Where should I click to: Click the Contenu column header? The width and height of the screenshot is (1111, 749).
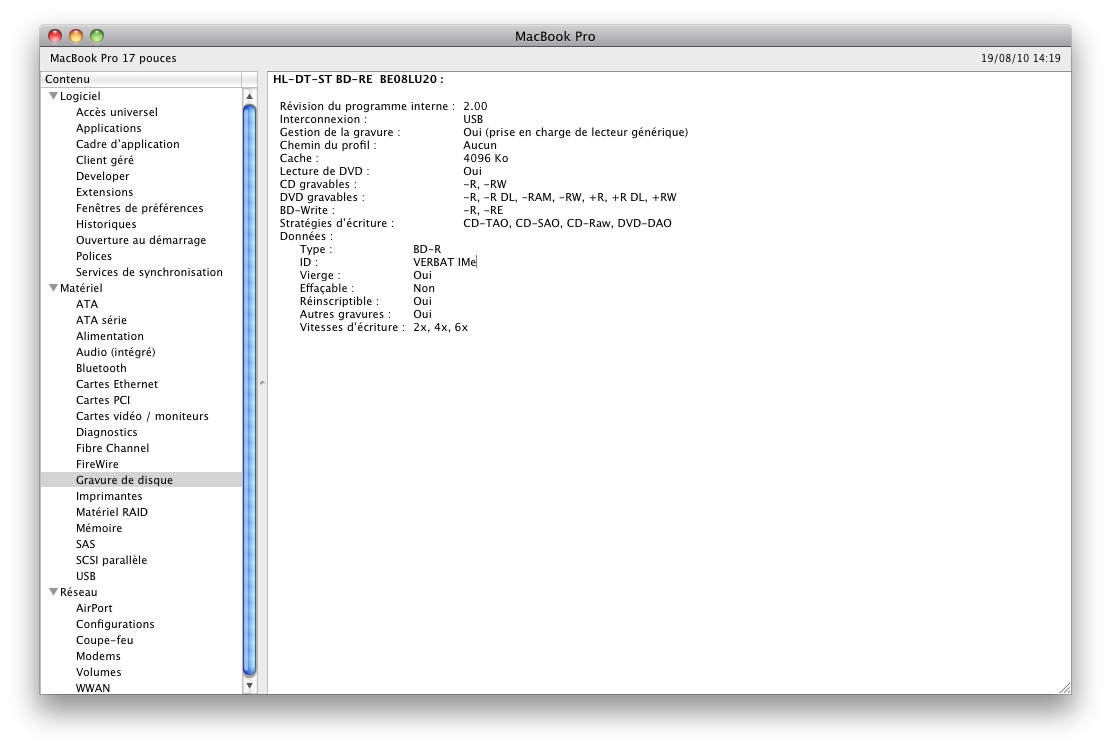pyautogui.click(x=140, y=79)
